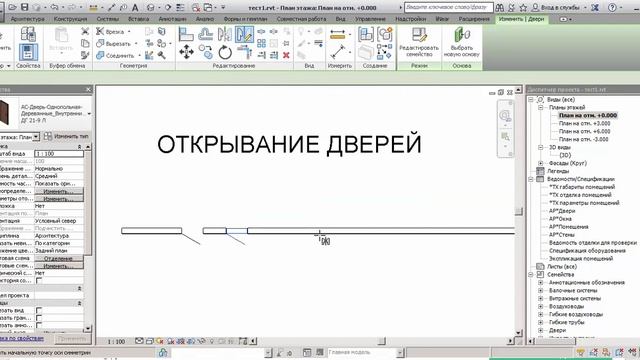
Task: Open the Аннотации ribbon tab
Action: coord(172,19)
